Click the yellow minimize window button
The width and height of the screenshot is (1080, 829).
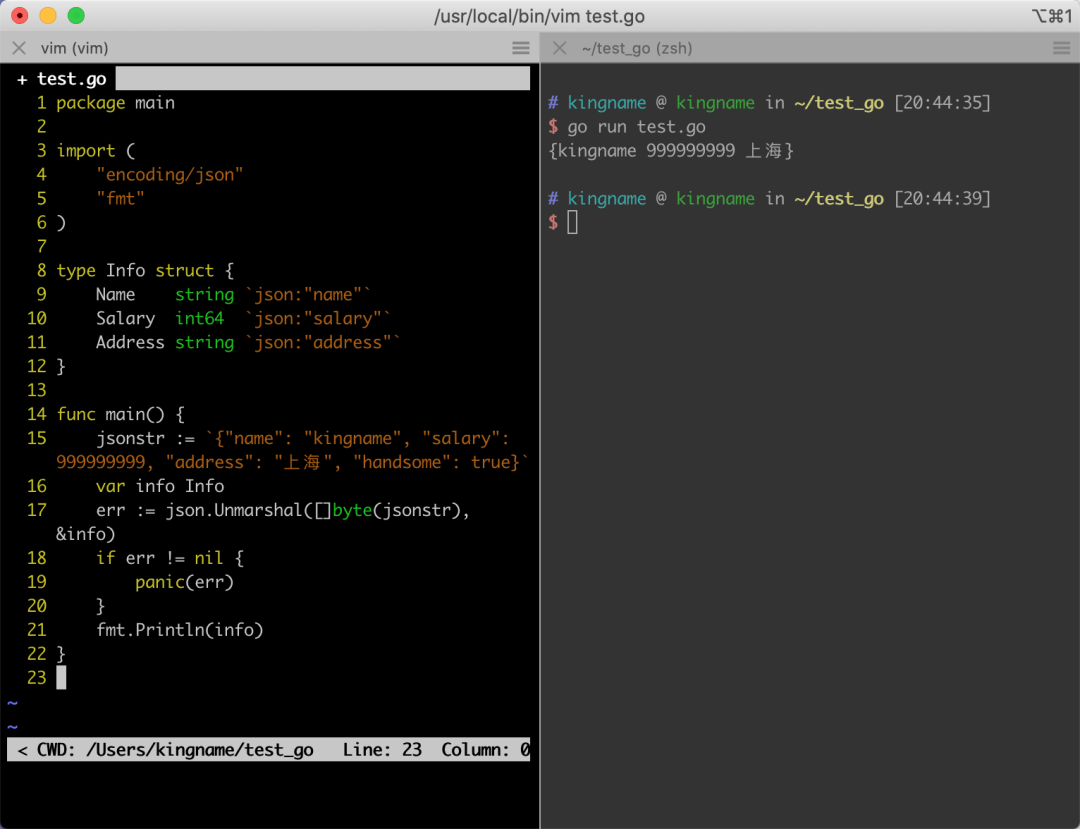pyautogui.click(x=48, y=15)
